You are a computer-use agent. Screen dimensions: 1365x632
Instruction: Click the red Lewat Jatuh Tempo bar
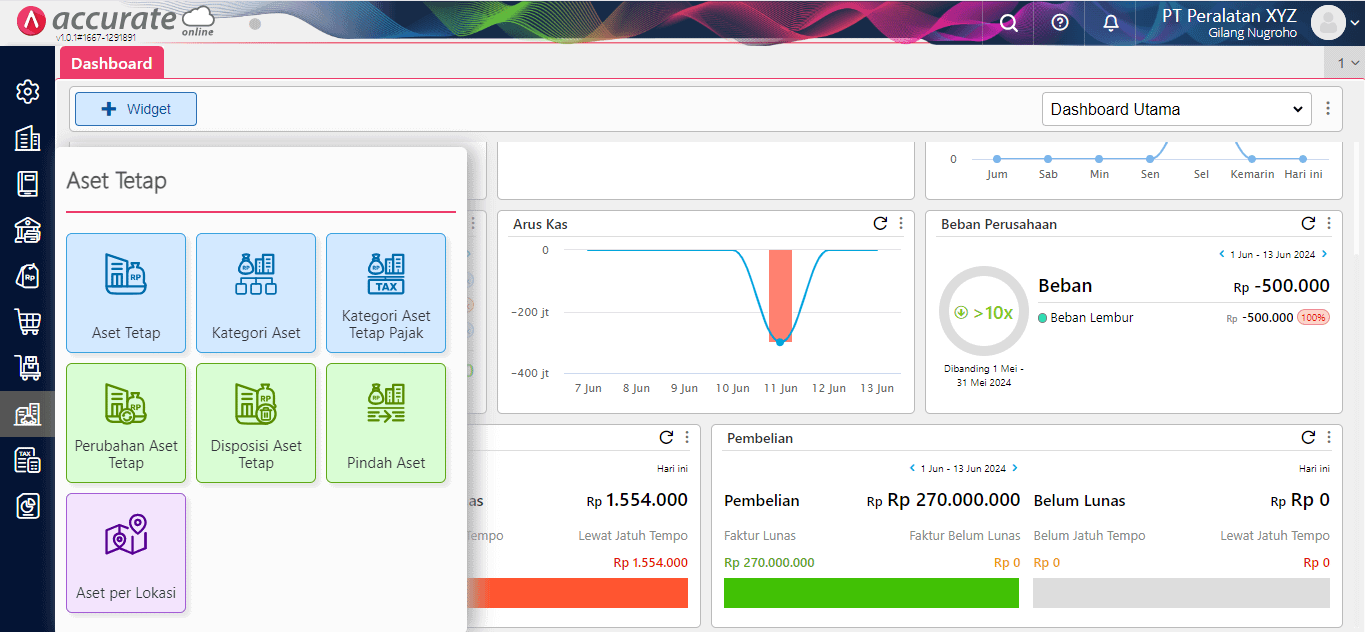coord(578,593)
